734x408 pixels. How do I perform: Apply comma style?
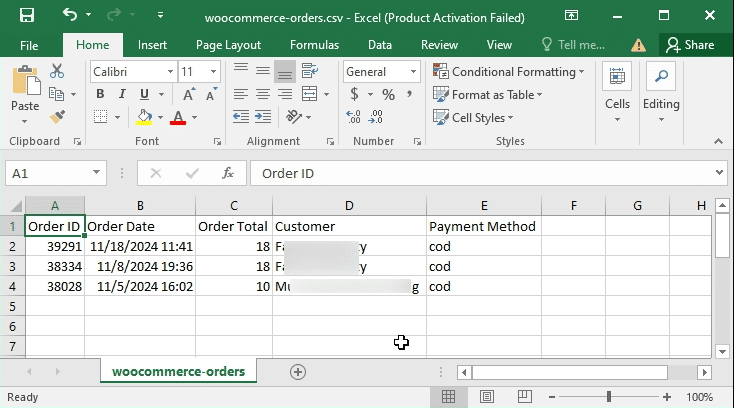tap(410, 95)
